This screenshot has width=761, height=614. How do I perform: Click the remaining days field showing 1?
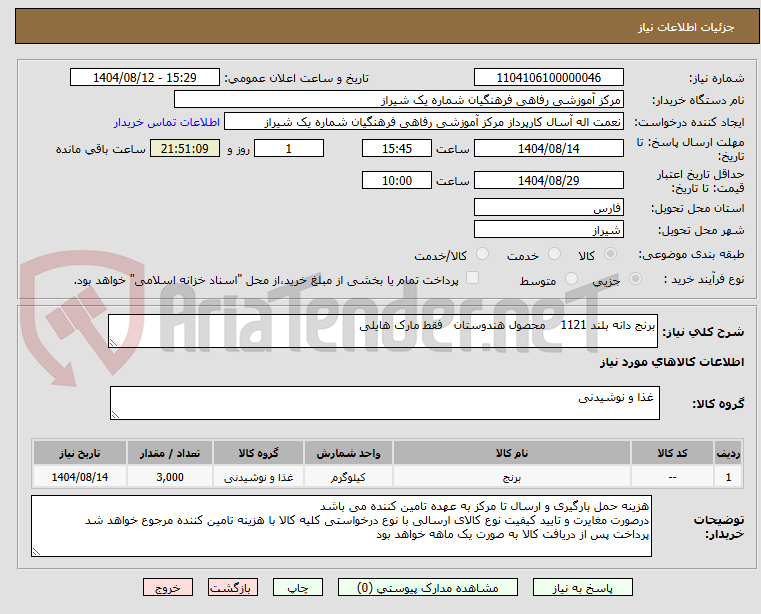click(x=289, y=149)
